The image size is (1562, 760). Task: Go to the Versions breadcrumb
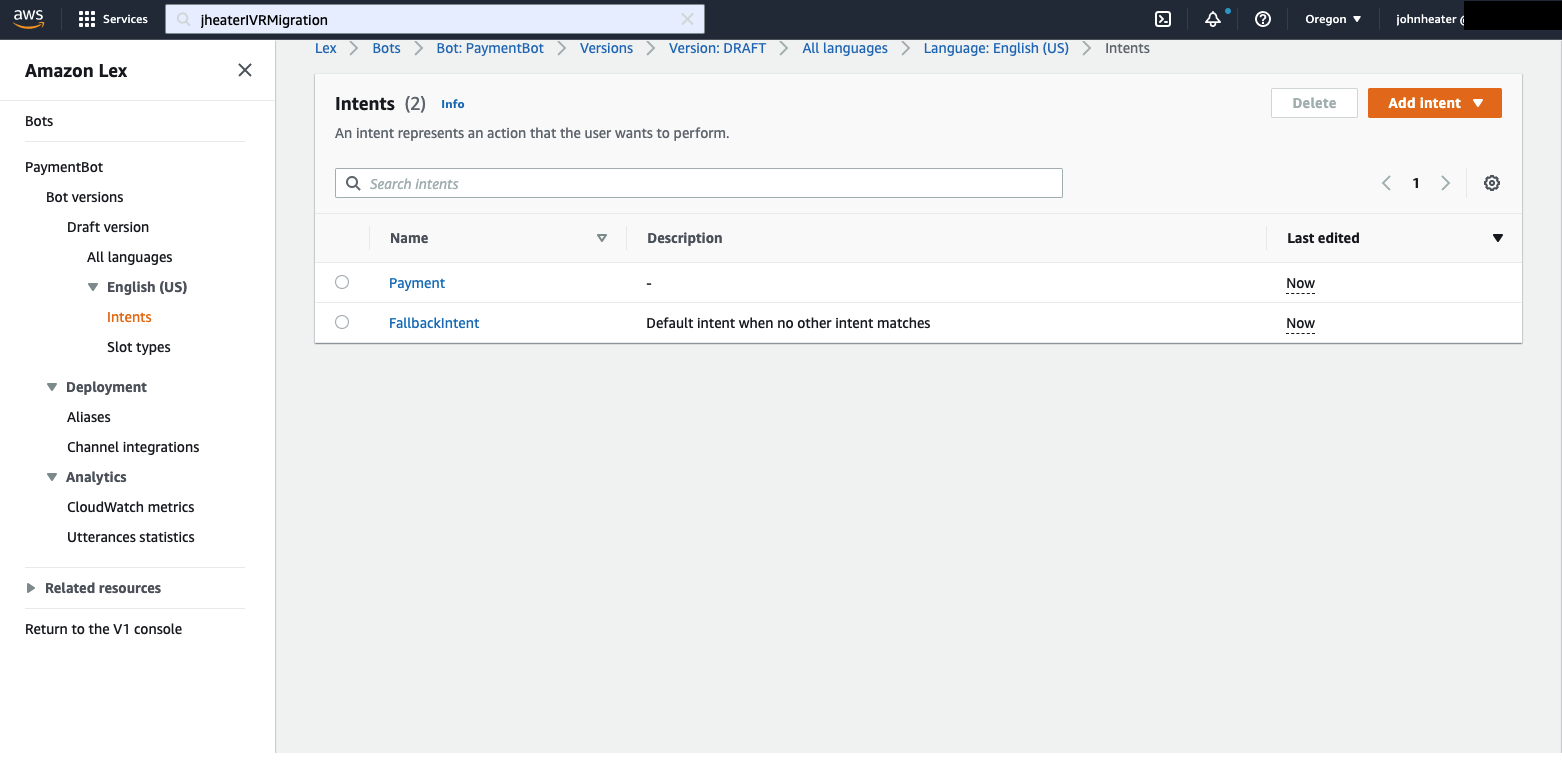[x=606, y=48]
